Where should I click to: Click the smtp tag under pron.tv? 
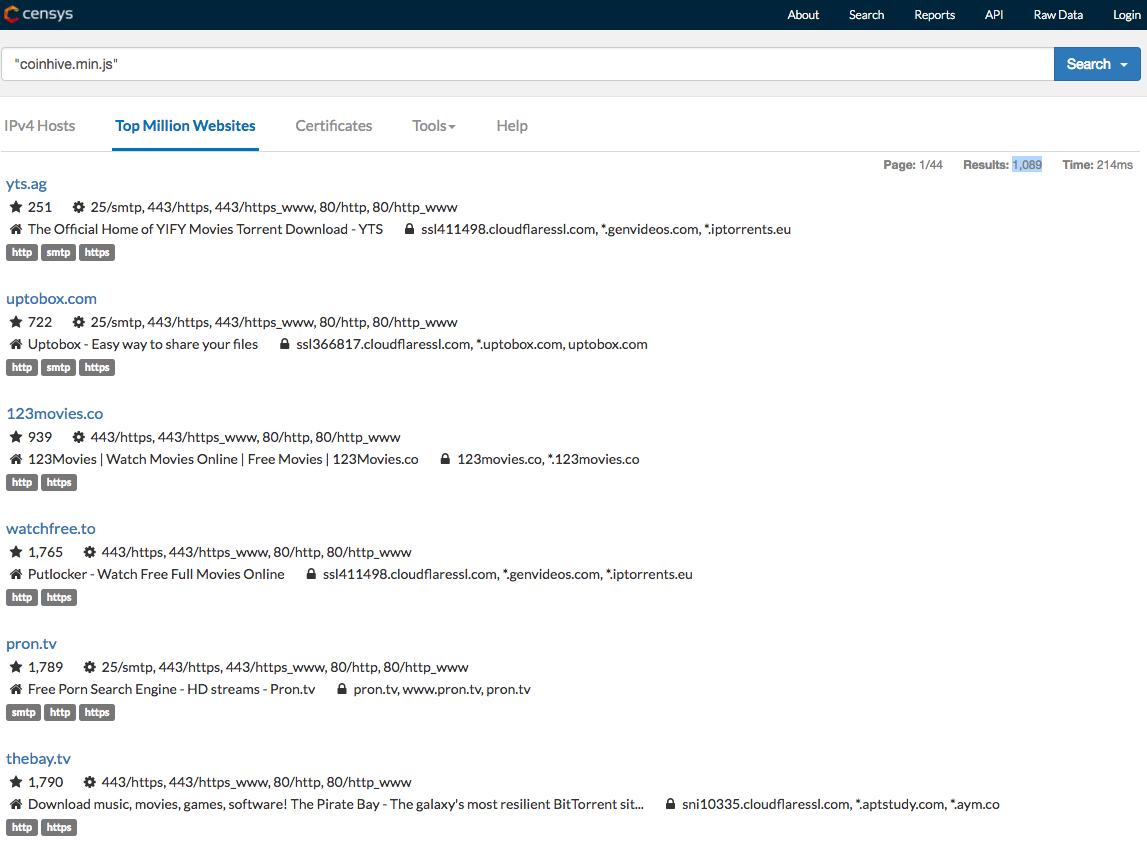click(24, 713)
